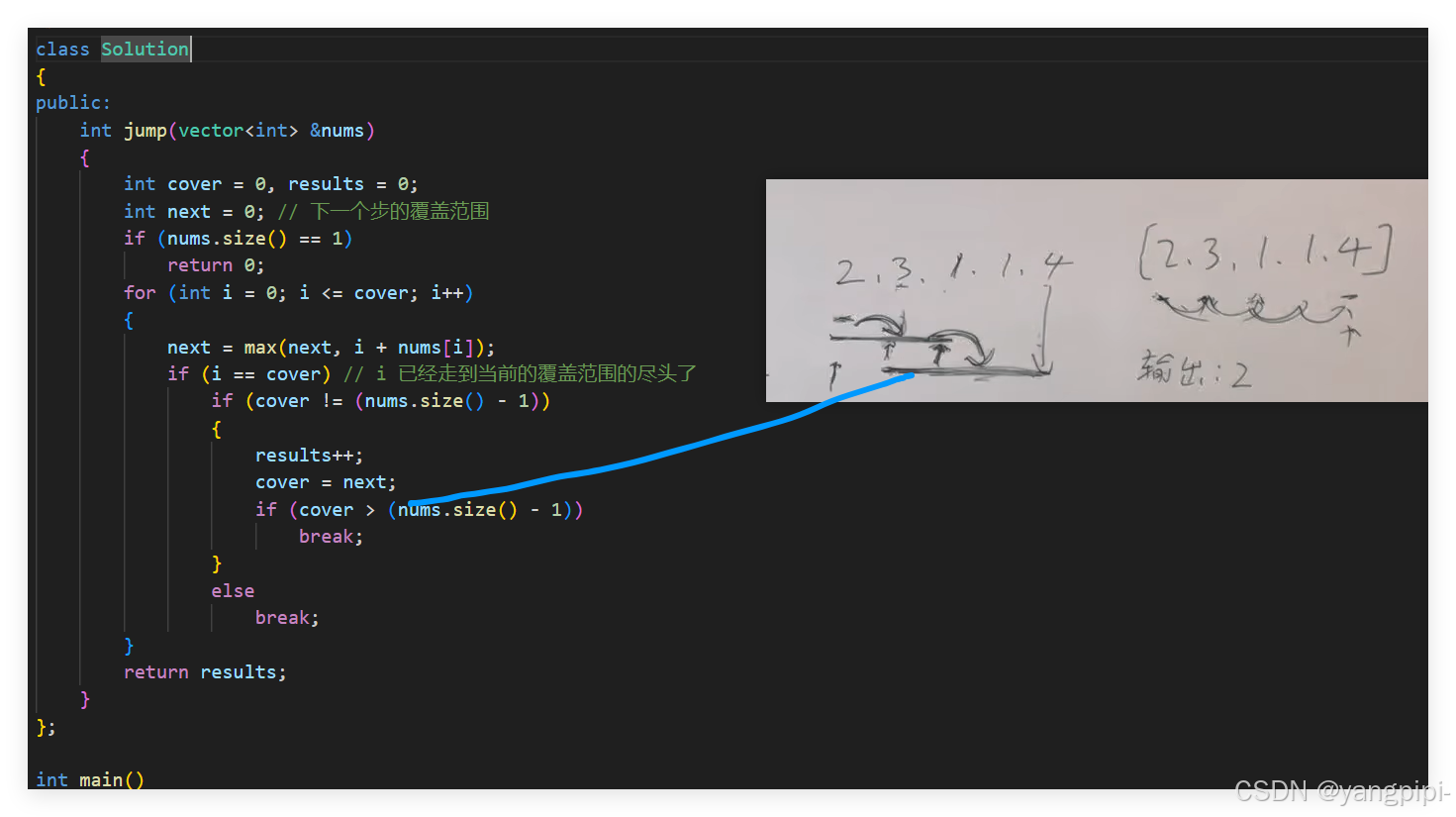Screen dimensions: 1456x817
Task: Click the condition 'nums.size() == 1'
Action: (x=254, y=239)
